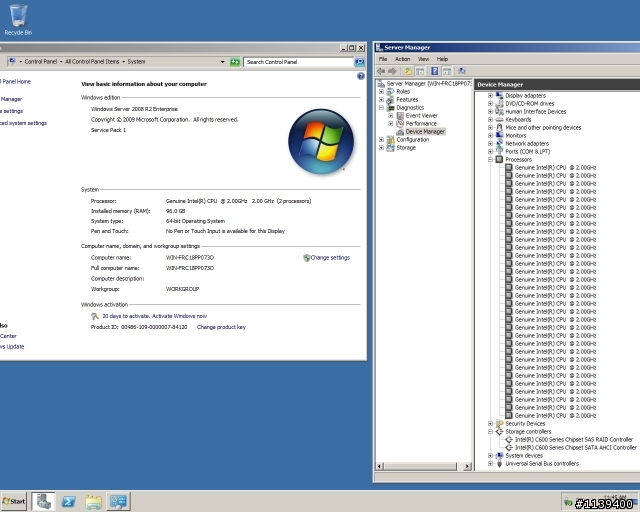The image size is (640, 512).
Task: Select the Performance node in the tree
Action: point(421,124)
